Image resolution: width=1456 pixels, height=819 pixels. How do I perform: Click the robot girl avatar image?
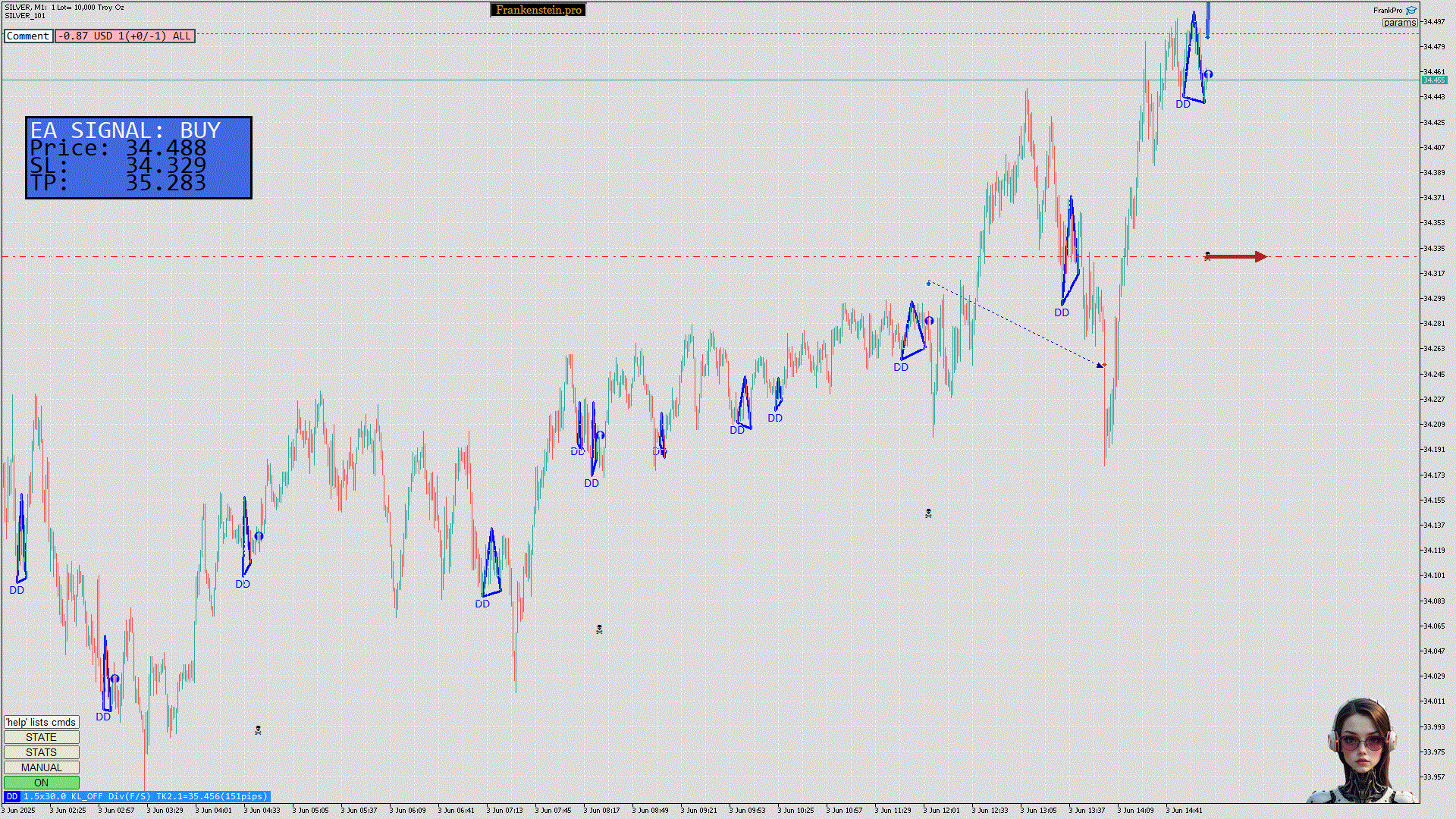[x=1363, y=751]
